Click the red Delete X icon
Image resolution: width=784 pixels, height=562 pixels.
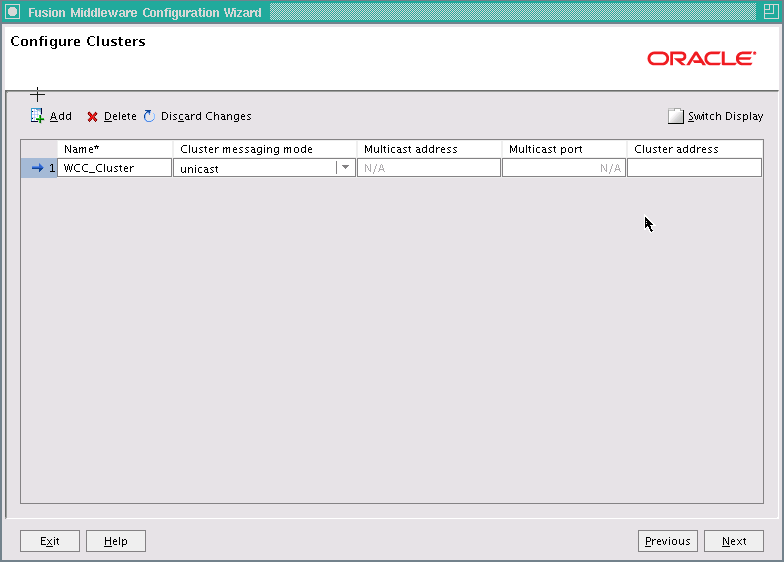coord(92,116)
